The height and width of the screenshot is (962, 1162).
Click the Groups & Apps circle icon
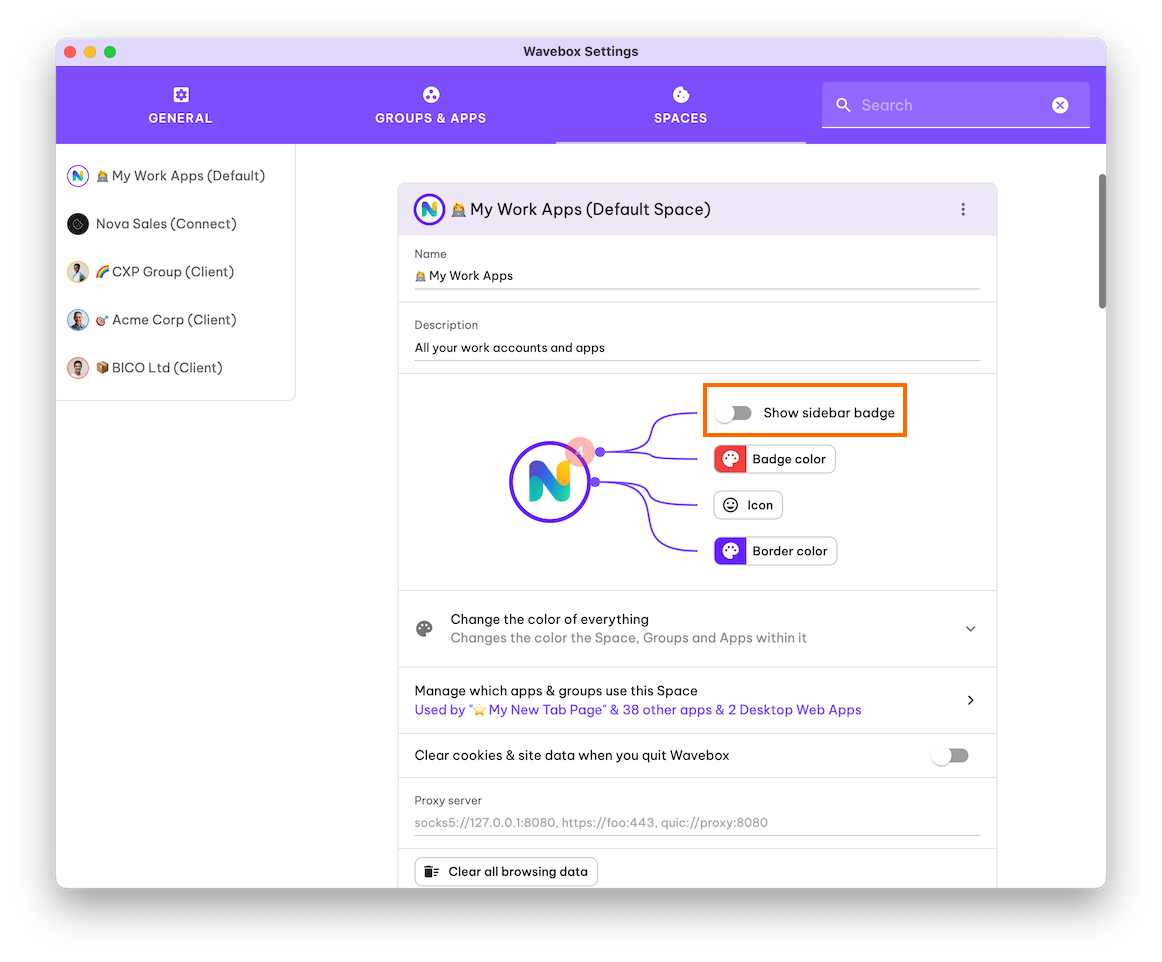pos(431,95)
